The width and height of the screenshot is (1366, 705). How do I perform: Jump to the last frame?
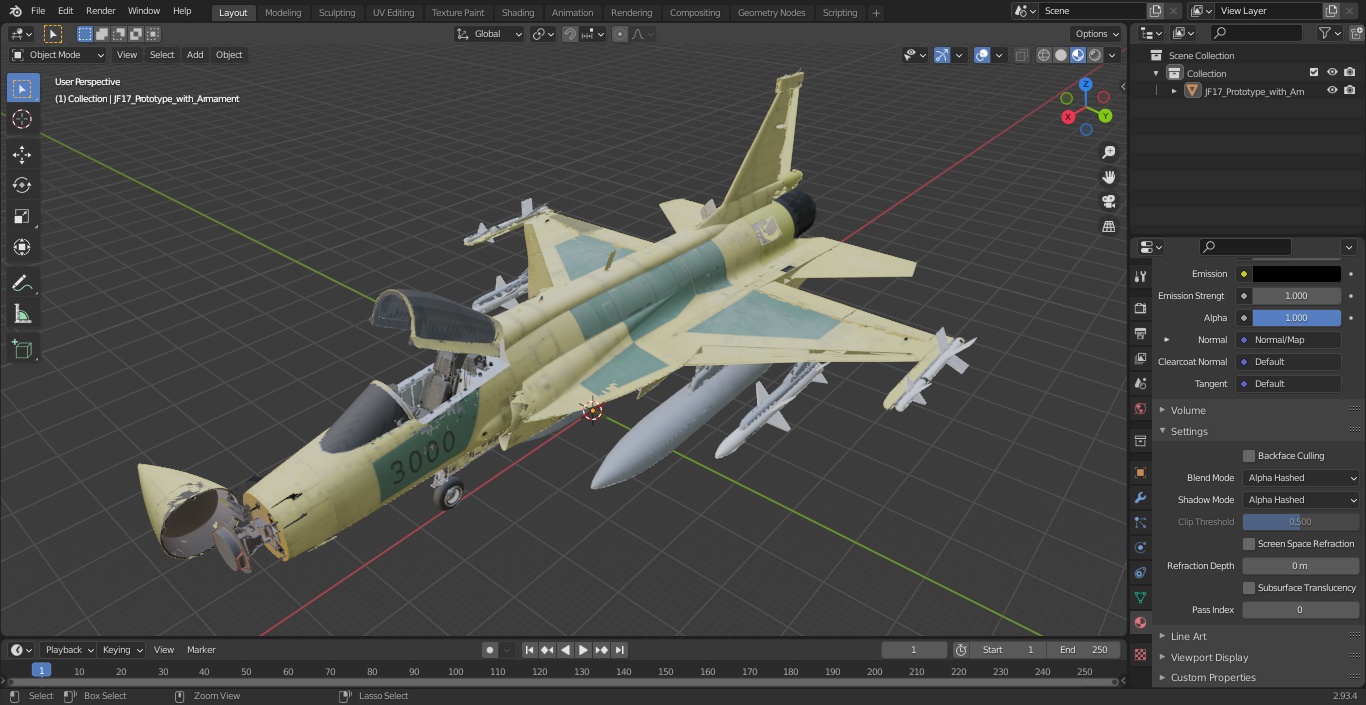[x=620, y=650]
